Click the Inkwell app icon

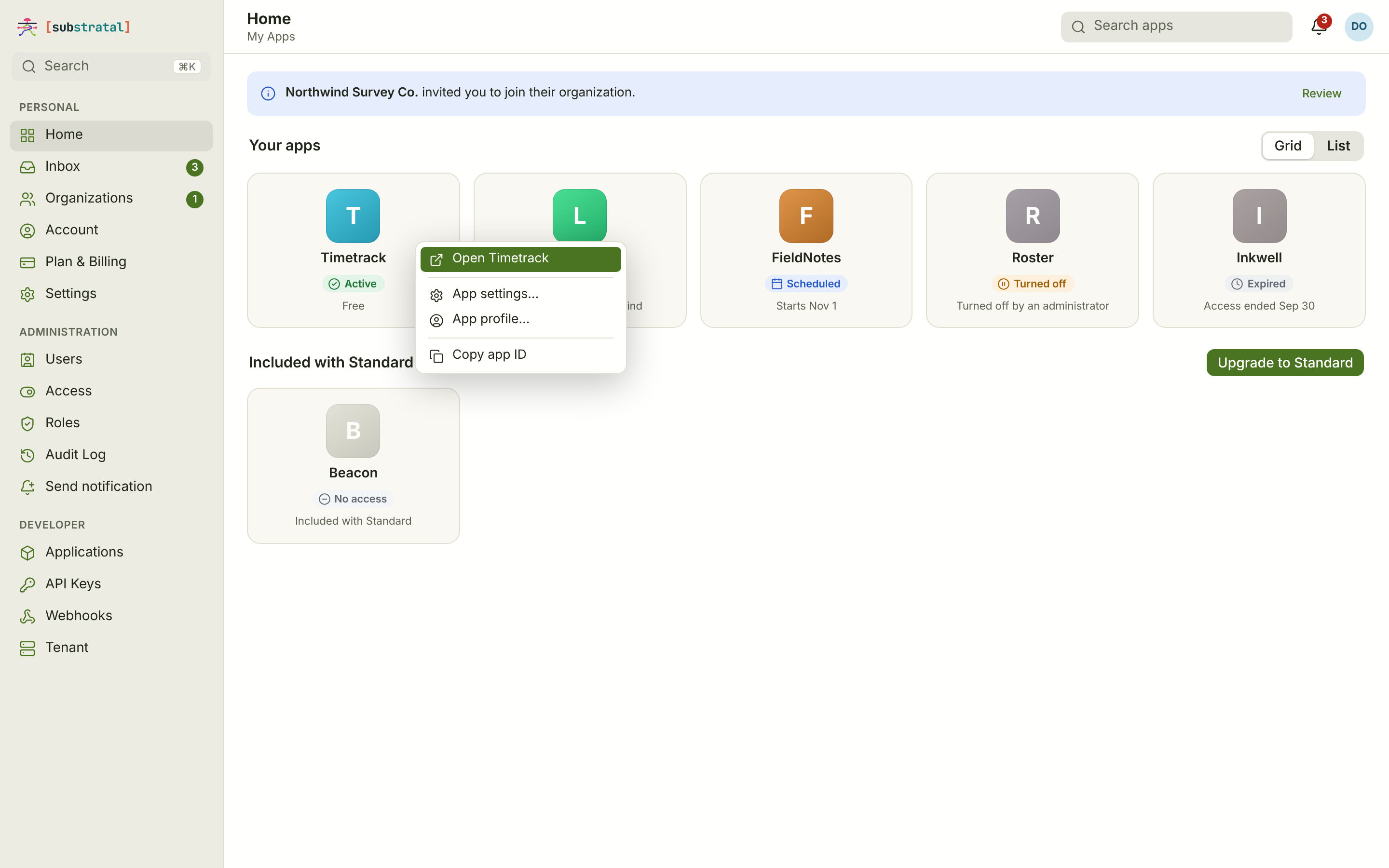[x=1259, y=216]
